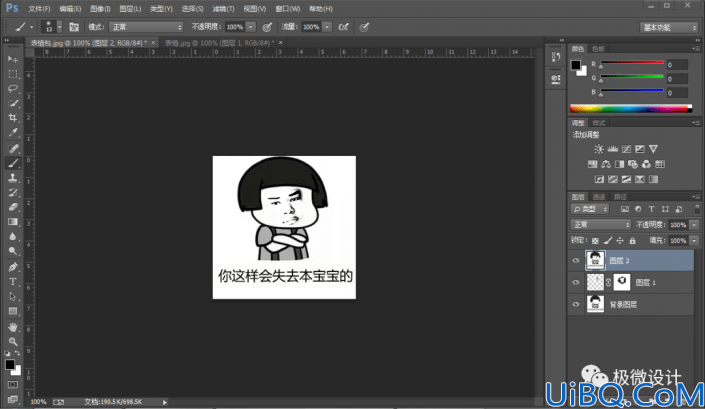Image resolution: width=705 pixels, height=409 pixels.
Task: Select the Clone Stamp tool
Action: pyautogui.click(x=13, y=178)
